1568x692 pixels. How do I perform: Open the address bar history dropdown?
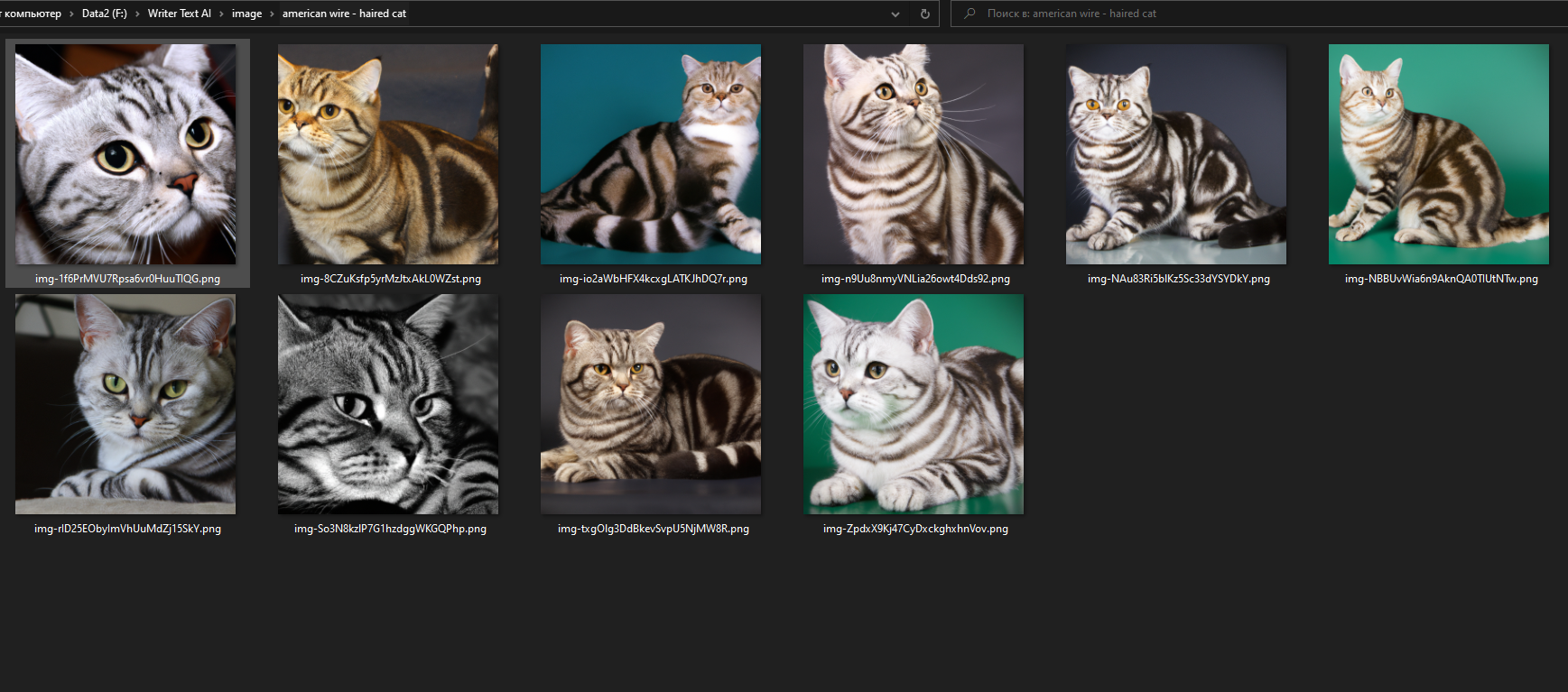pos(895,14)
